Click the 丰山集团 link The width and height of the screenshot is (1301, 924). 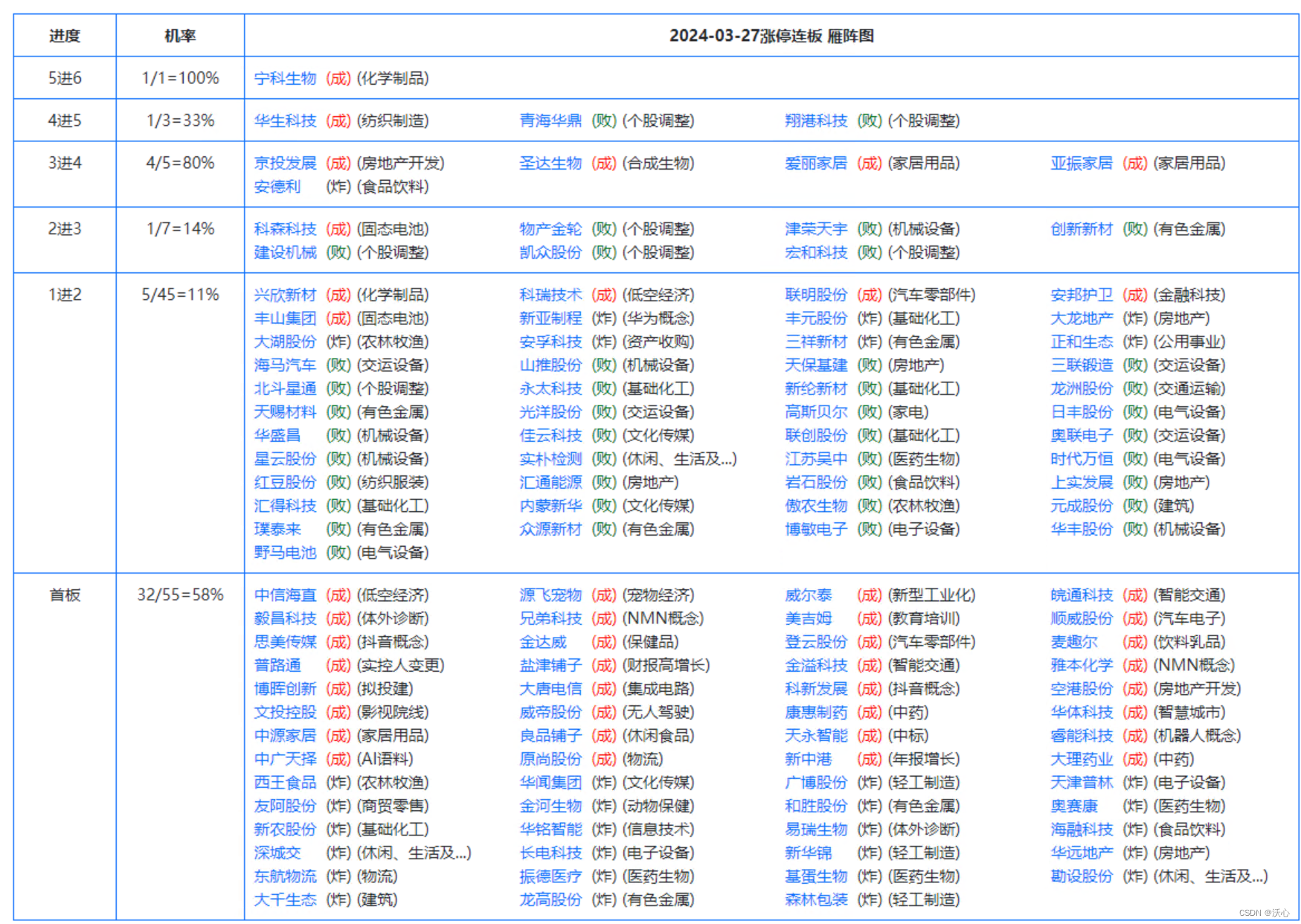(285, 318)
